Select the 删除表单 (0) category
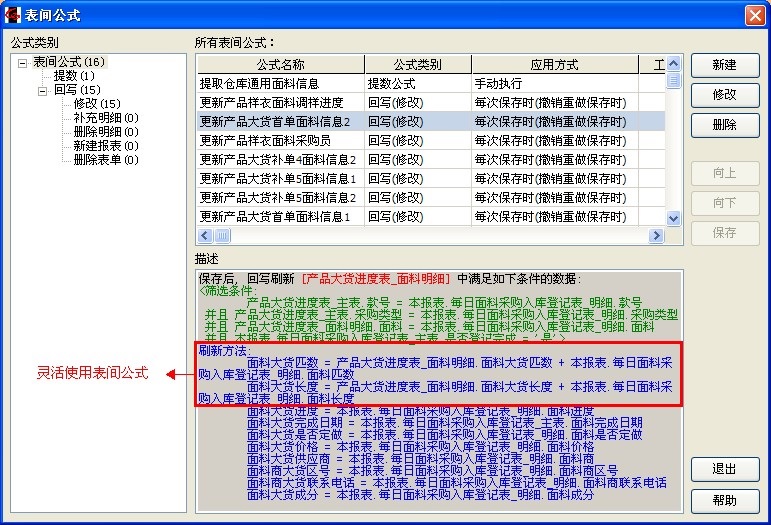 [x=105, y=160]
